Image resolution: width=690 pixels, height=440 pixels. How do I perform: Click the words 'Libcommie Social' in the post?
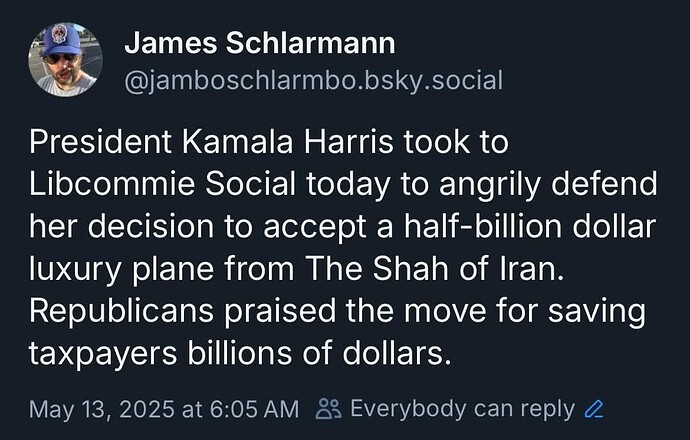click(162, 184)
